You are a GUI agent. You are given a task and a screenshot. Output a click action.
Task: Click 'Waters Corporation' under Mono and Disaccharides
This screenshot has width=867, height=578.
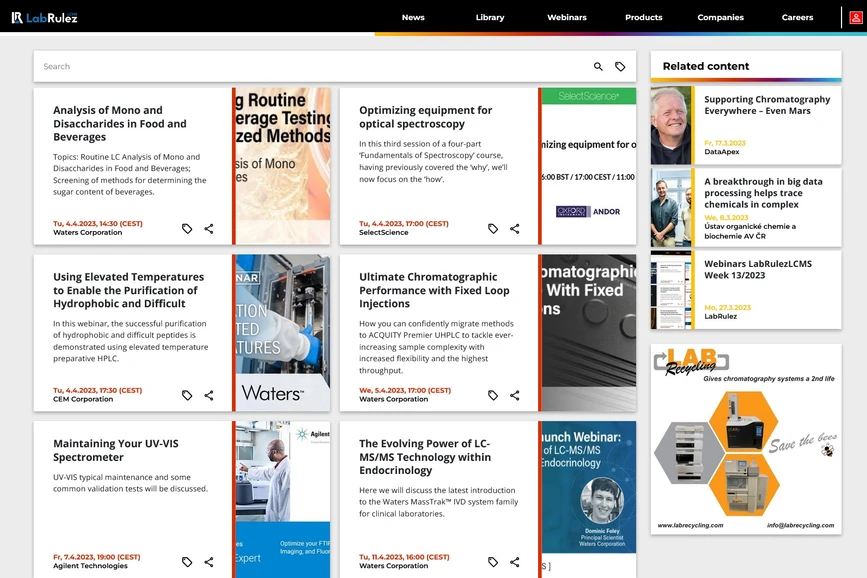pyautogui.click(x=87, y=232)
